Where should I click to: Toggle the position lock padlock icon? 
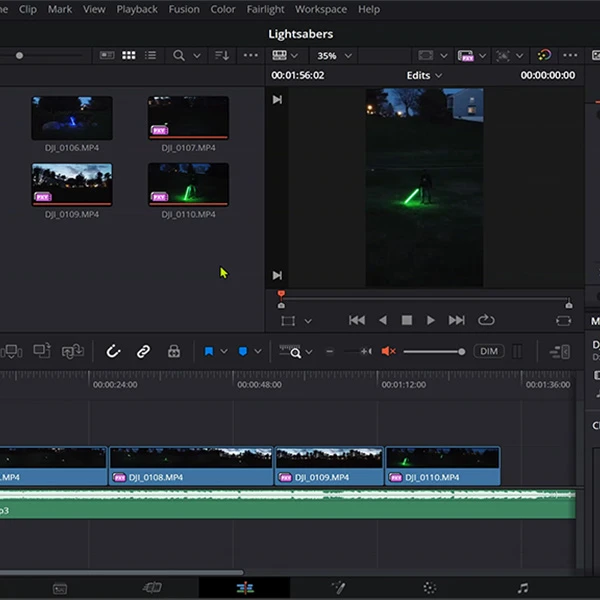pyautogui.click(x=174, y=351)
